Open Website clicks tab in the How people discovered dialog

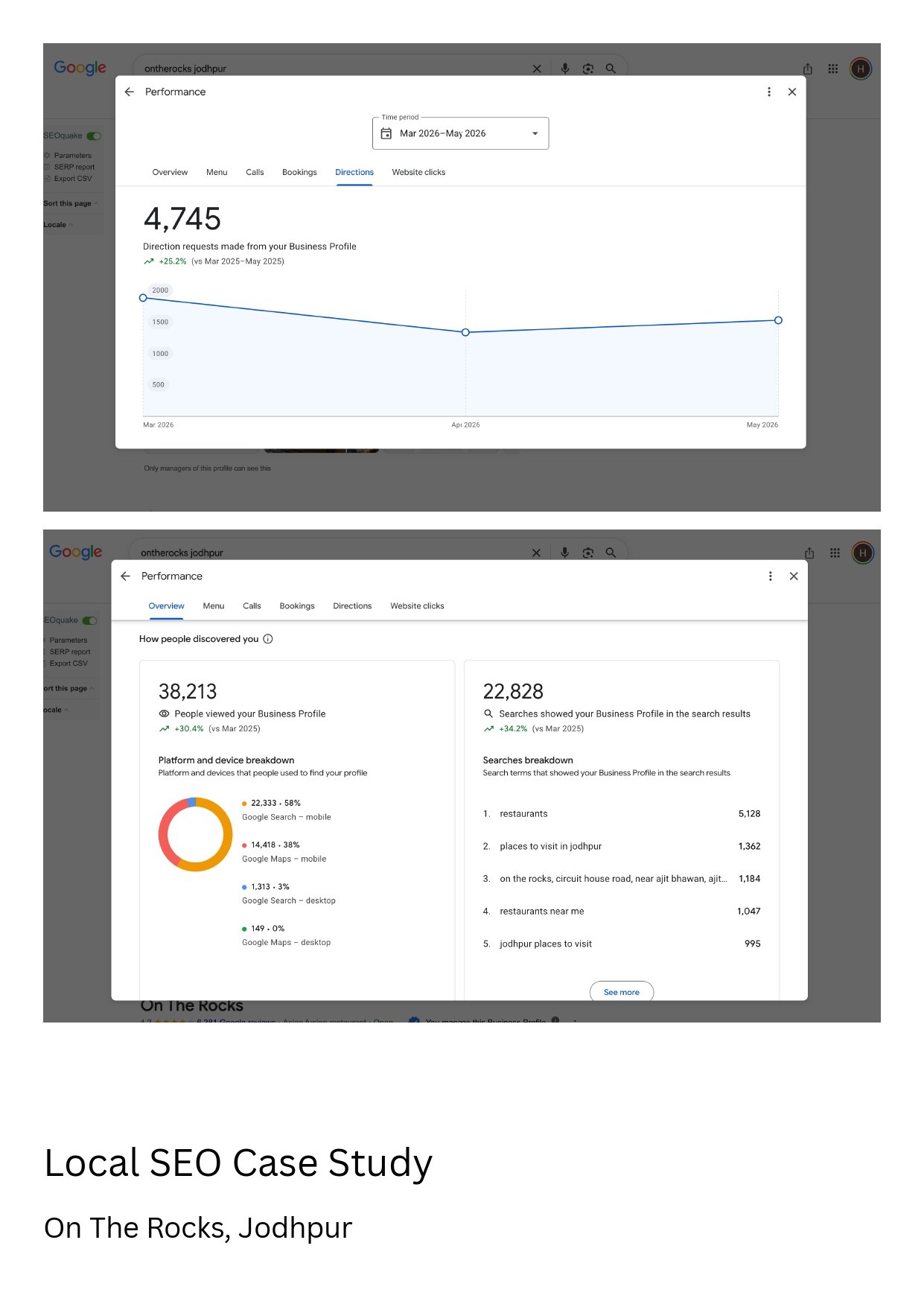[x=417, y=606]
